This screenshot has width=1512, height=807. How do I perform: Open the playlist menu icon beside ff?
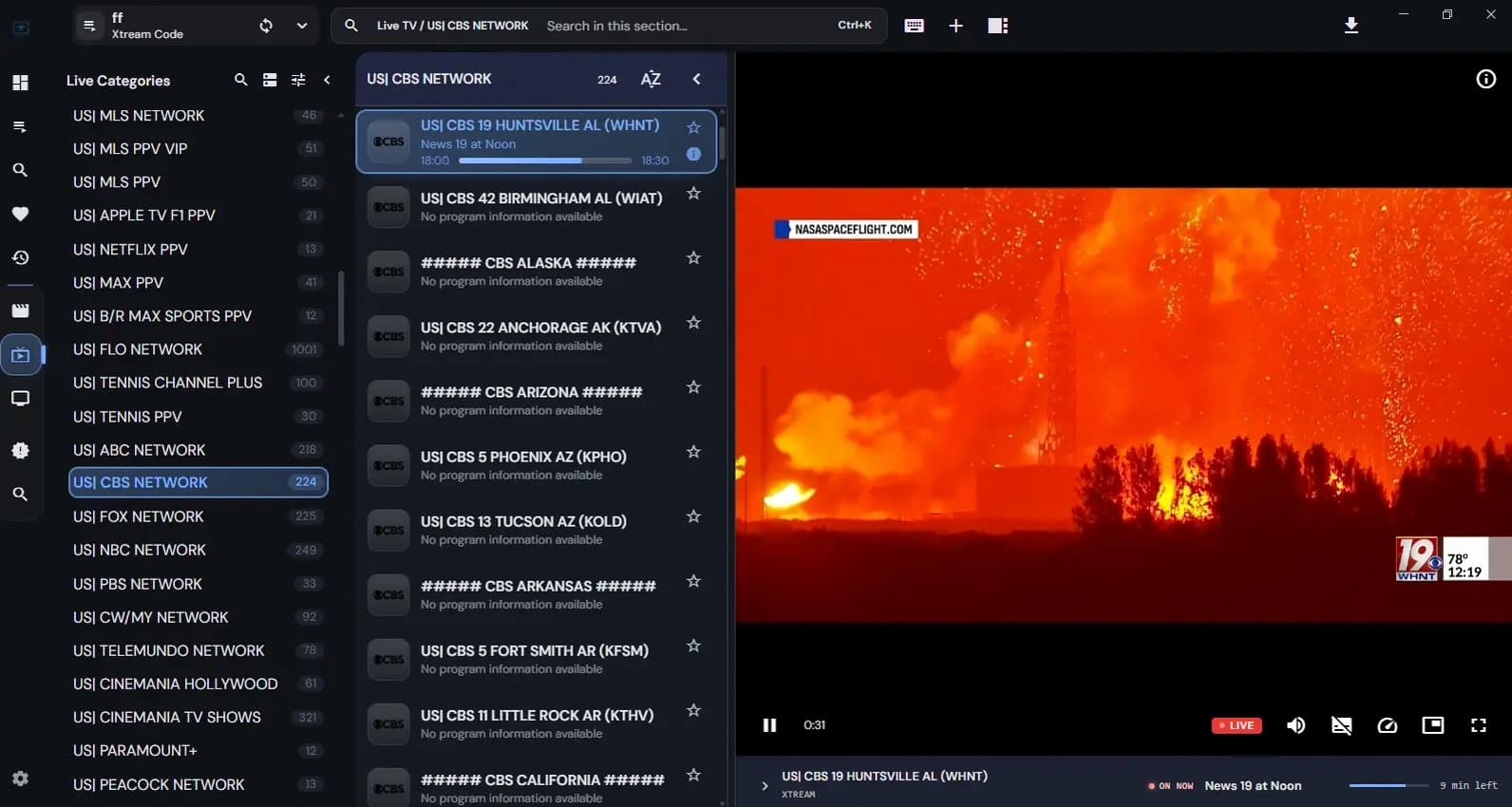point(89,26)
